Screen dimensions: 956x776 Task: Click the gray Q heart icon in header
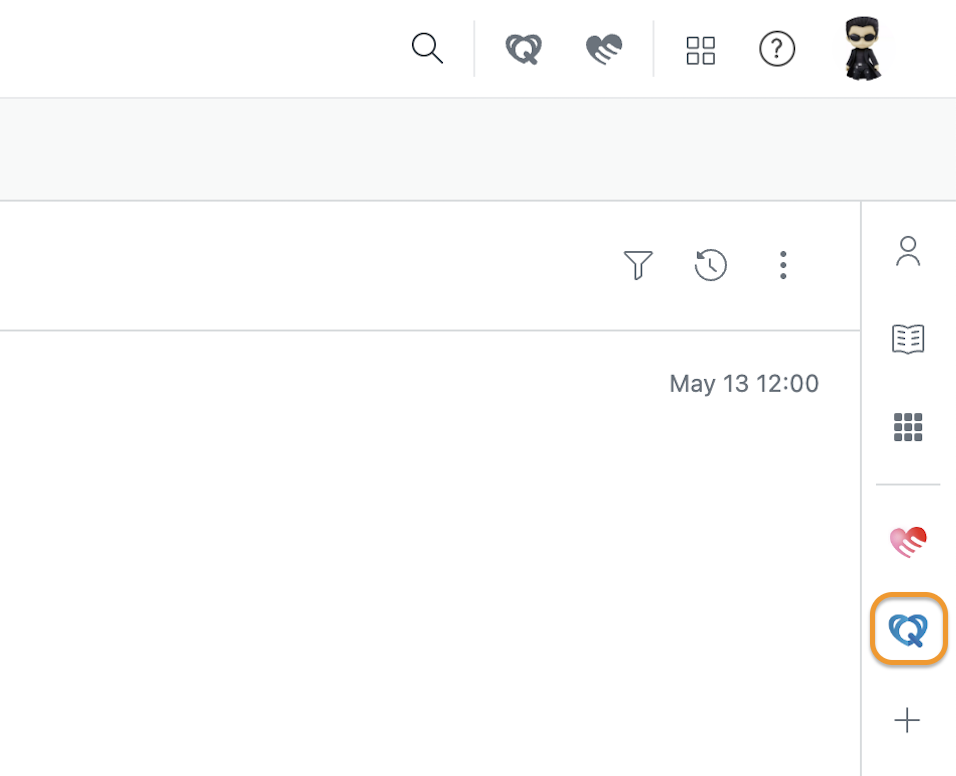pyautogui.click(x=524, y=49)
